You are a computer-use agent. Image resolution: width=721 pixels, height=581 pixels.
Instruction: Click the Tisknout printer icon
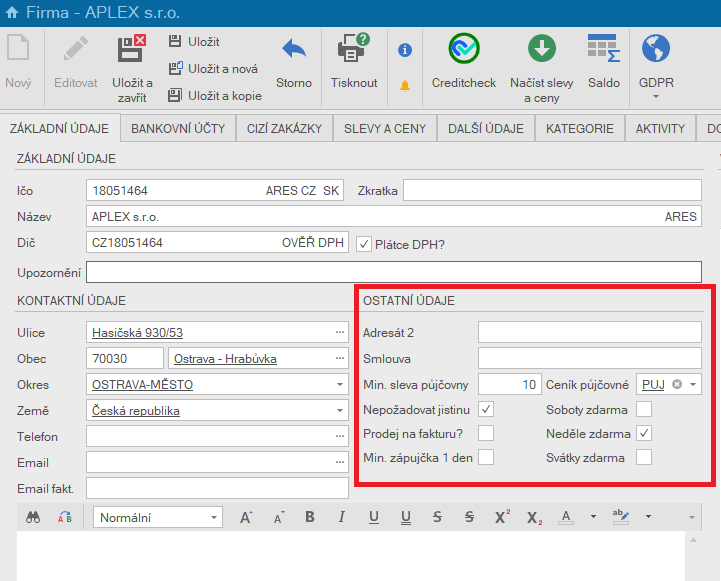click(354, 47)
